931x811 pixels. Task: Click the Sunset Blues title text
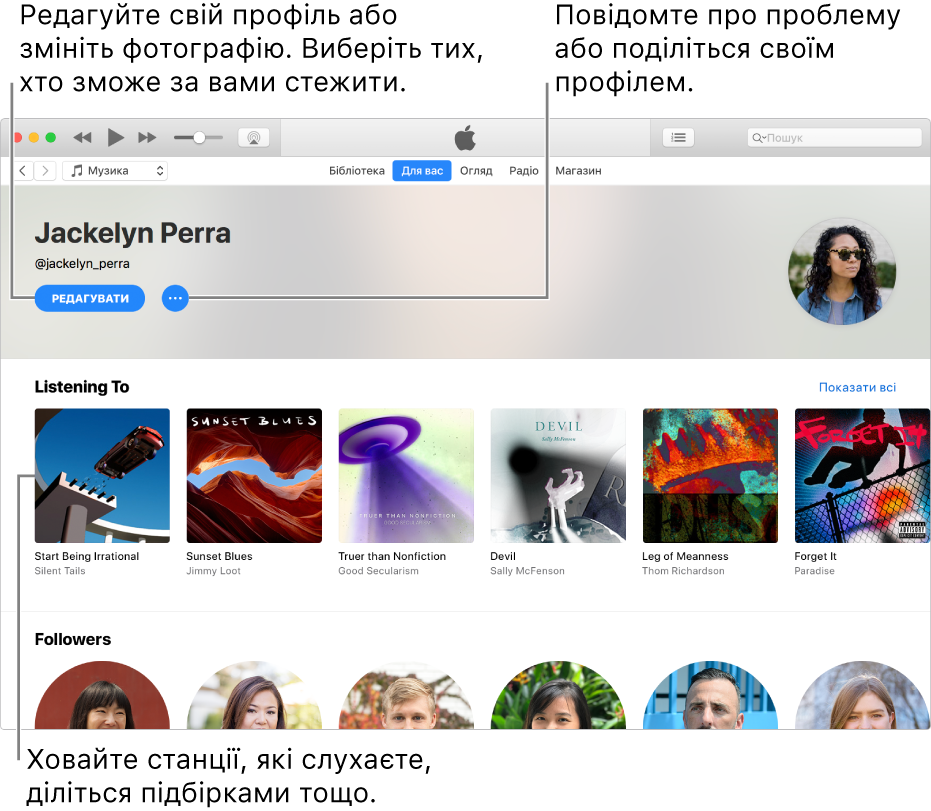219,556
